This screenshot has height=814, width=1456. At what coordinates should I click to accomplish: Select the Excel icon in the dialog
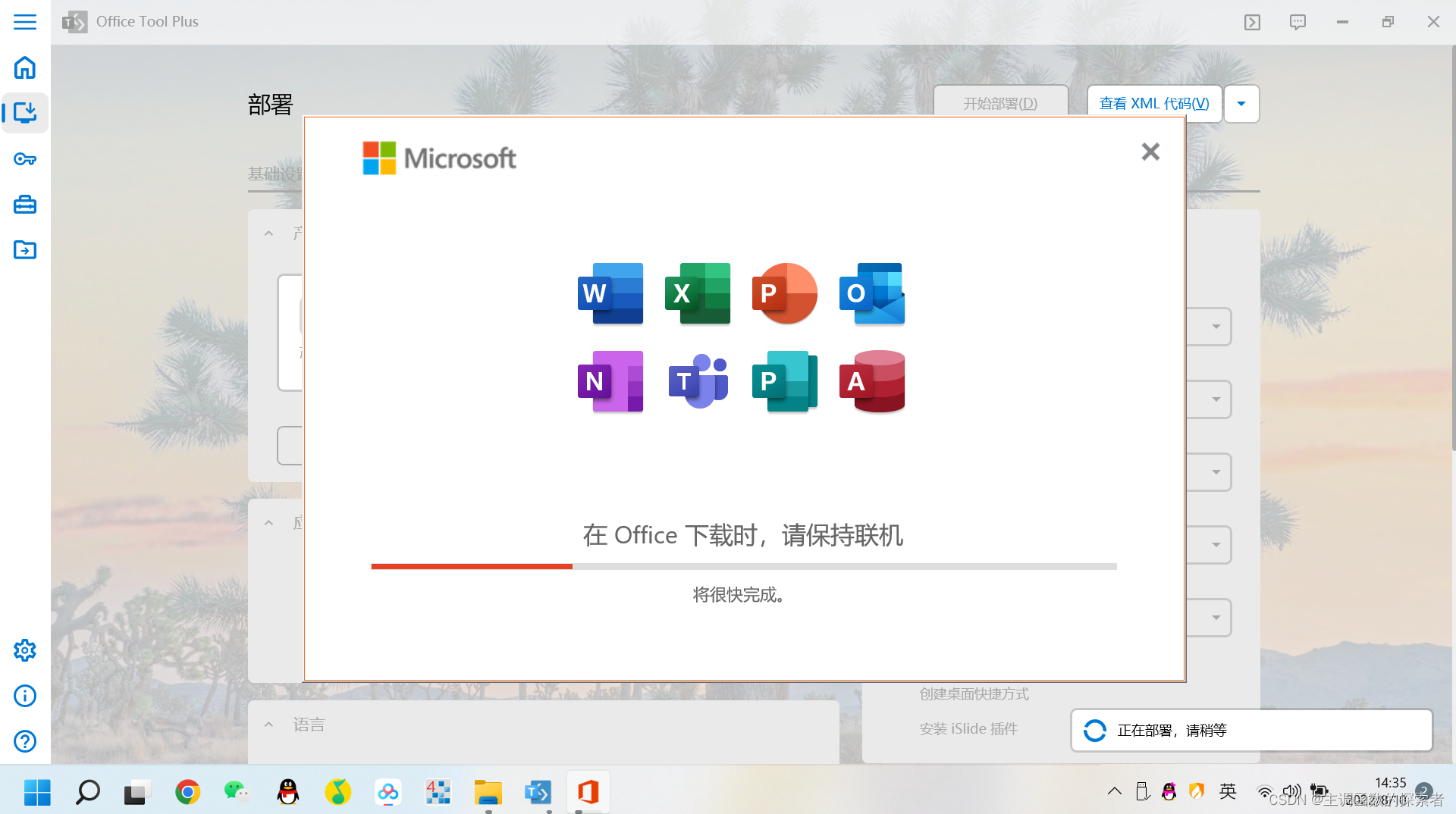pyautogui.click(x=698, y=294)
